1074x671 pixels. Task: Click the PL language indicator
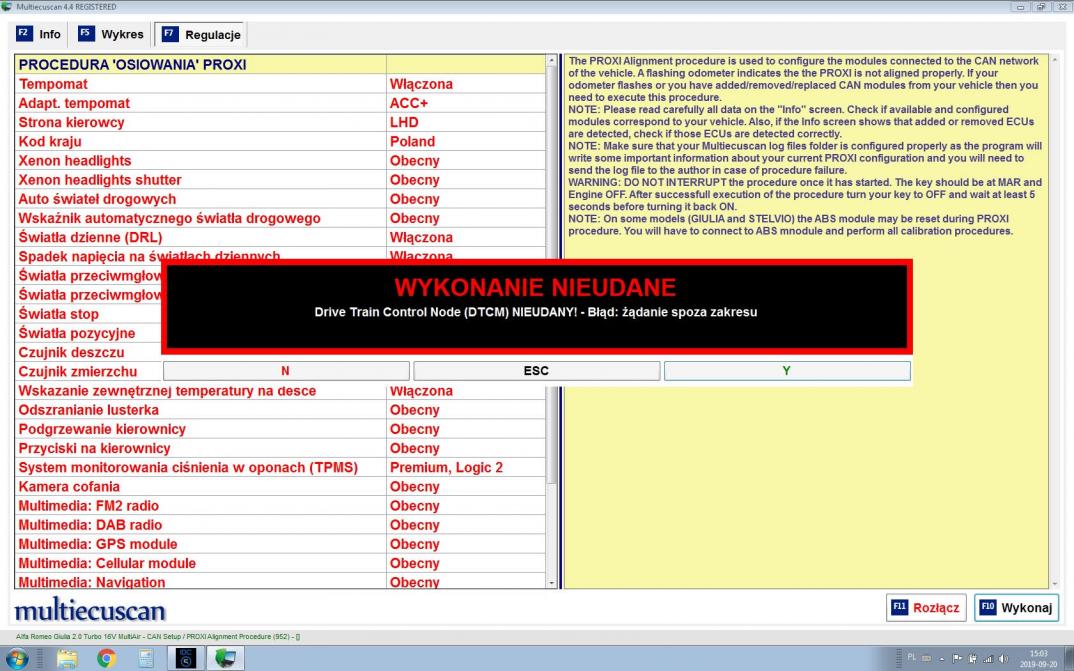click(x=912, y=657)
